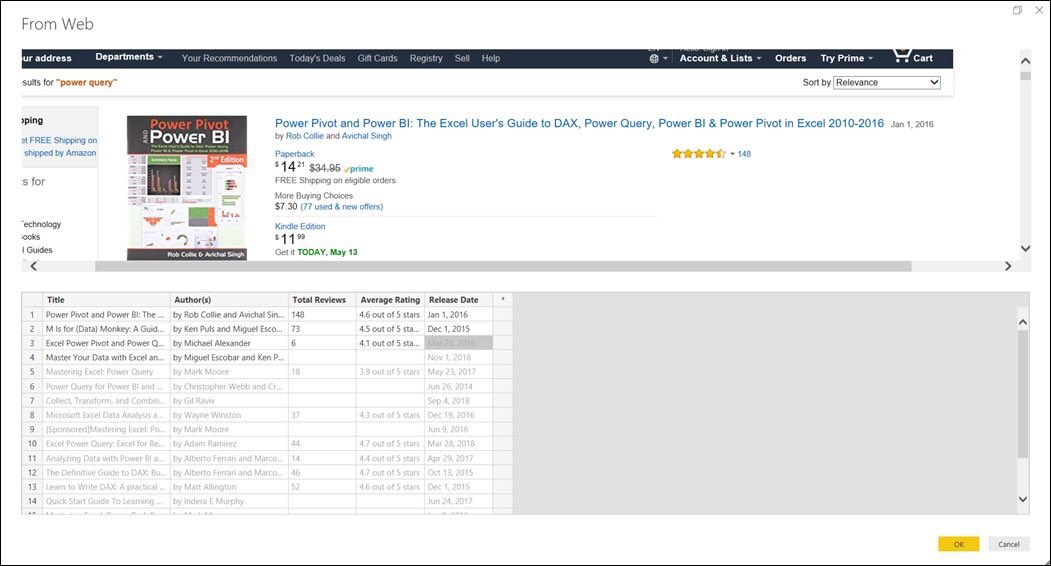Open the Try Prime dropdown
This screenshot has height=566, width=1051.
[x=847, y=58]
